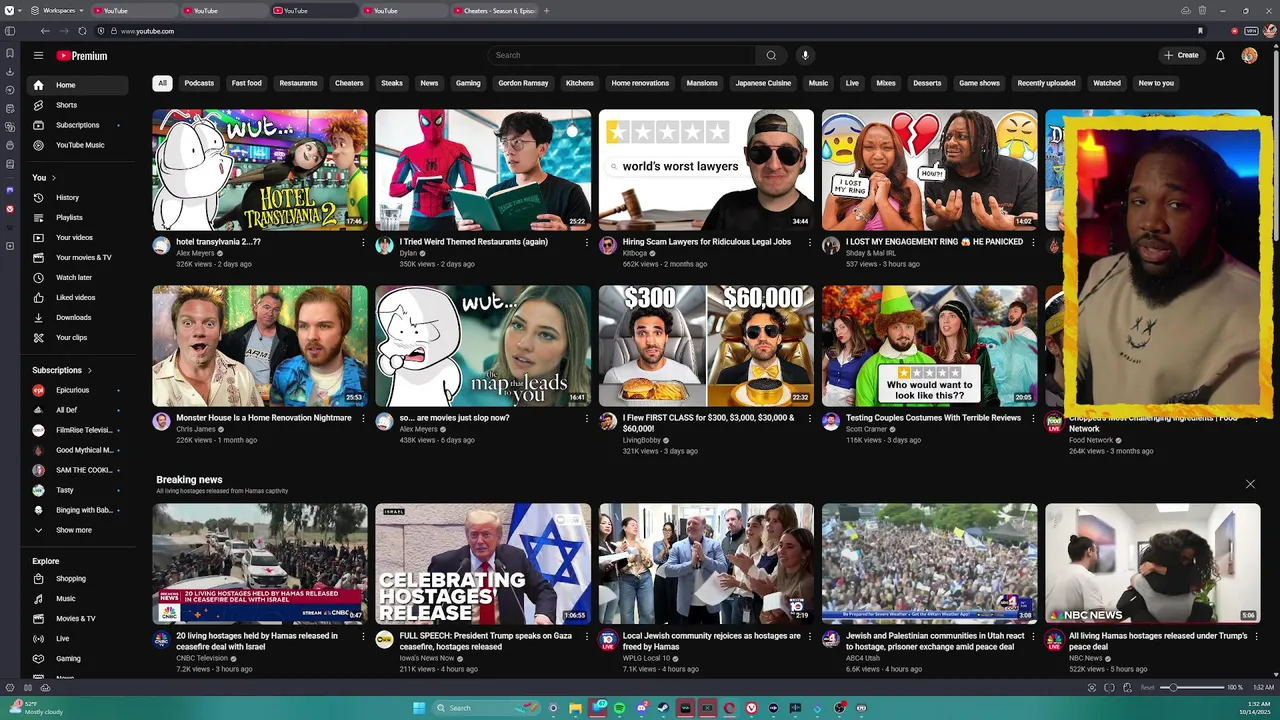Open Your movies & TV

[x=78, y=257]
